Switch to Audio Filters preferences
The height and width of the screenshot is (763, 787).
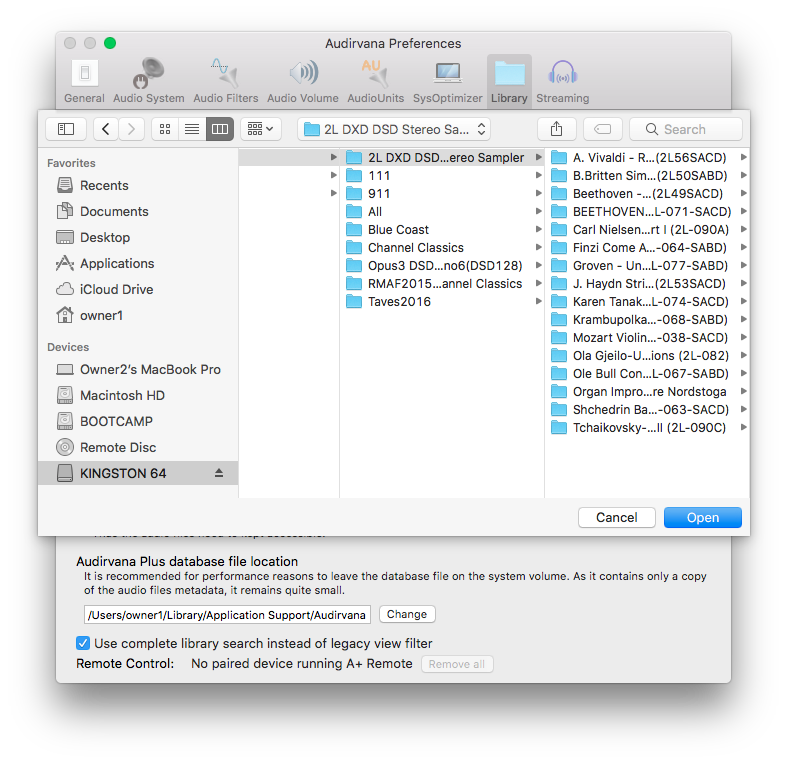[x=226, y=81]
